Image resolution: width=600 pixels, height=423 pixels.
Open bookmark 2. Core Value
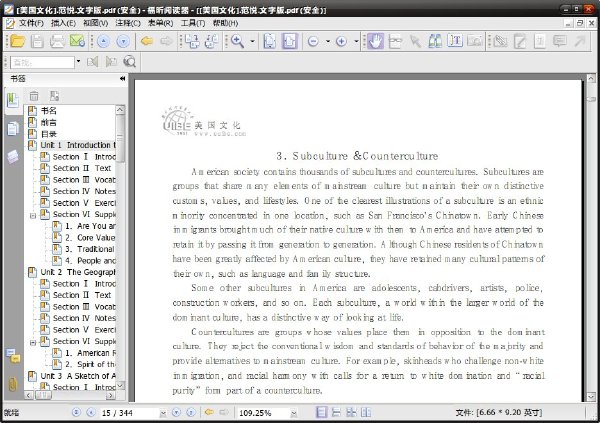[90, 238]
